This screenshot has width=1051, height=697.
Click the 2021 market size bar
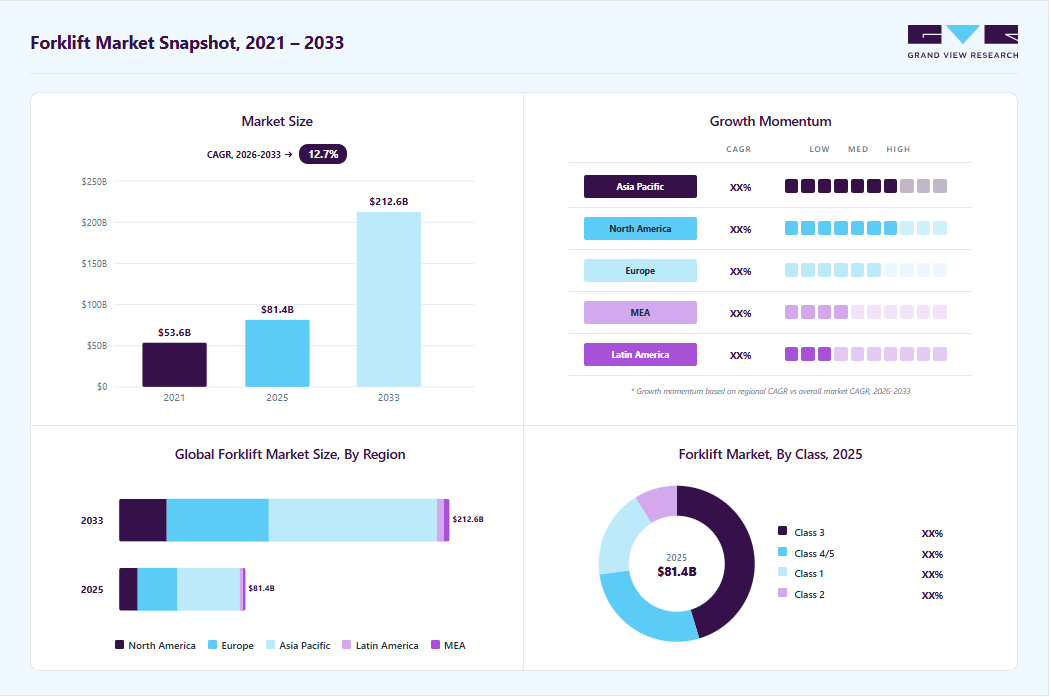pos(174,365)
